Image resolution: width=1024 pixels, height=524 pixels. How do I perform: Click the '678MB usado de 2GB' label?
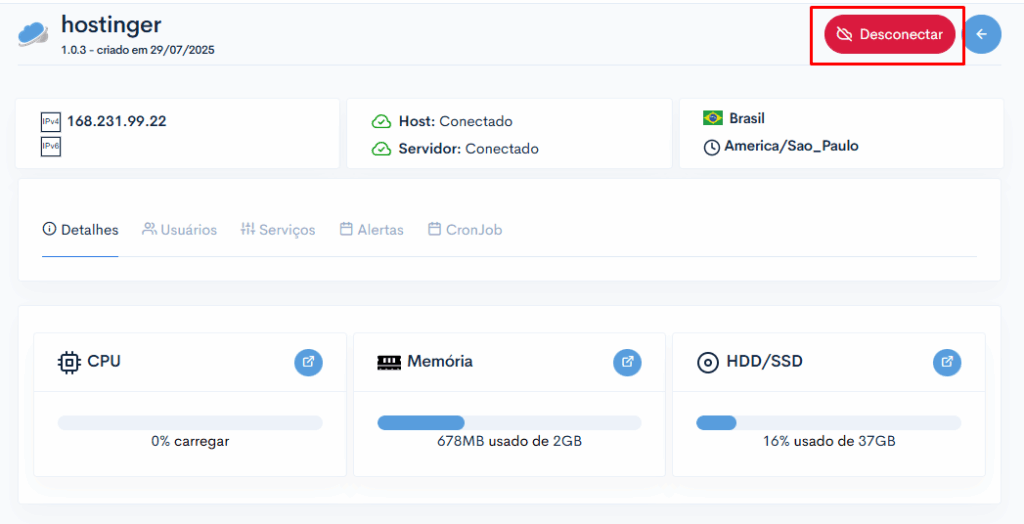point(509,442)
